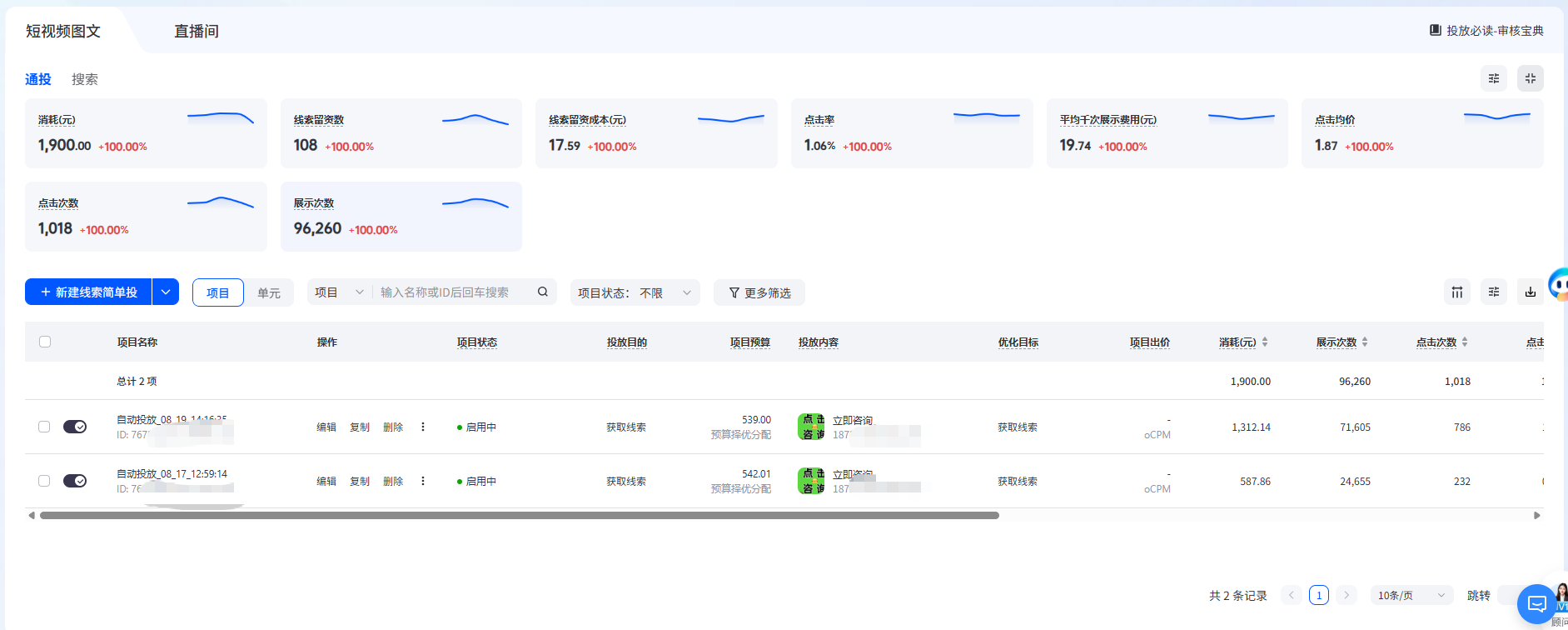
Task: Sort by 消耗(元) column arrows
Action: point(1265,342)
